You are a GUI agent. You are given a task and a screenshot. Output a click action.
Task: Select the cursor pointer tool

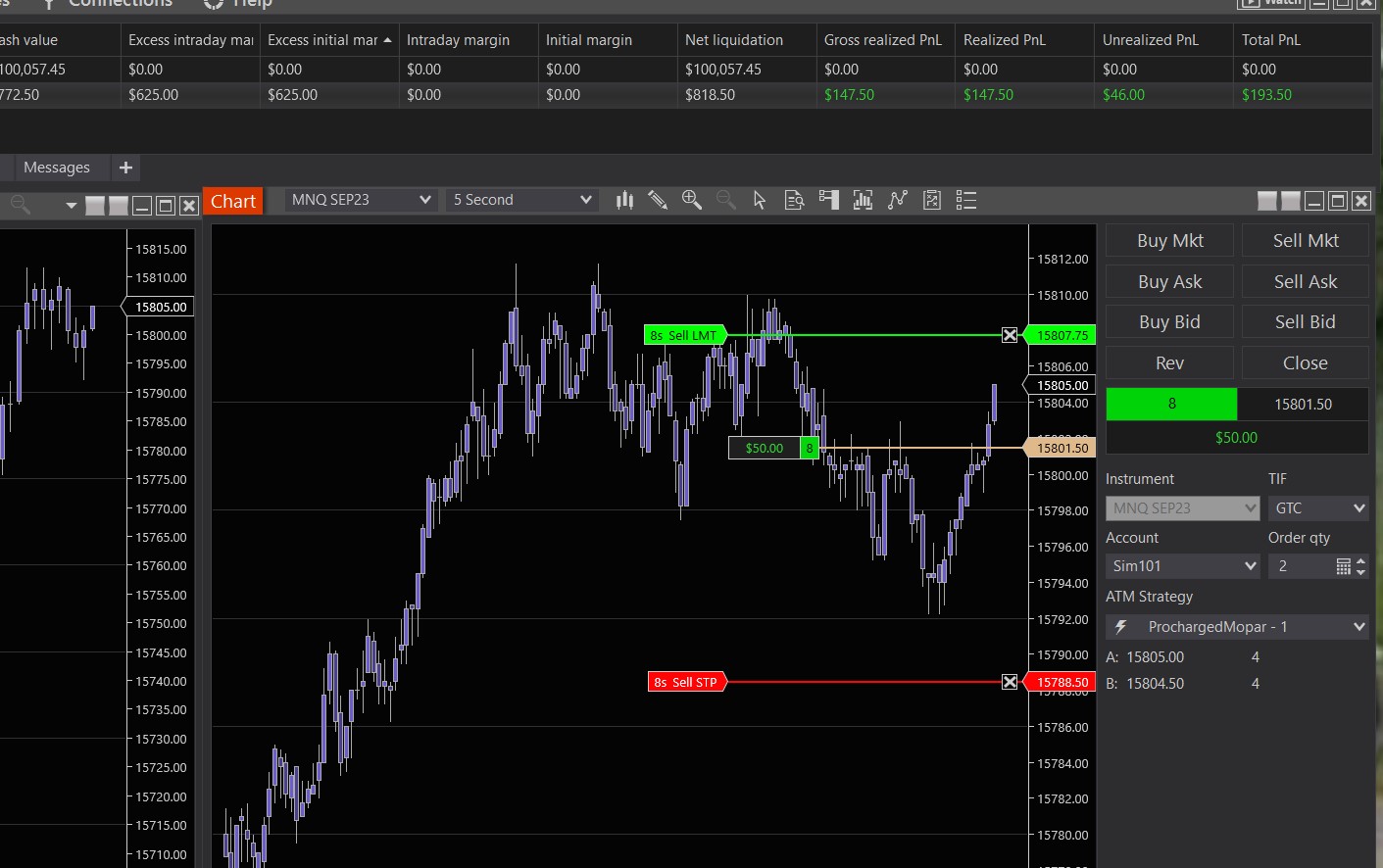[760, 200]
